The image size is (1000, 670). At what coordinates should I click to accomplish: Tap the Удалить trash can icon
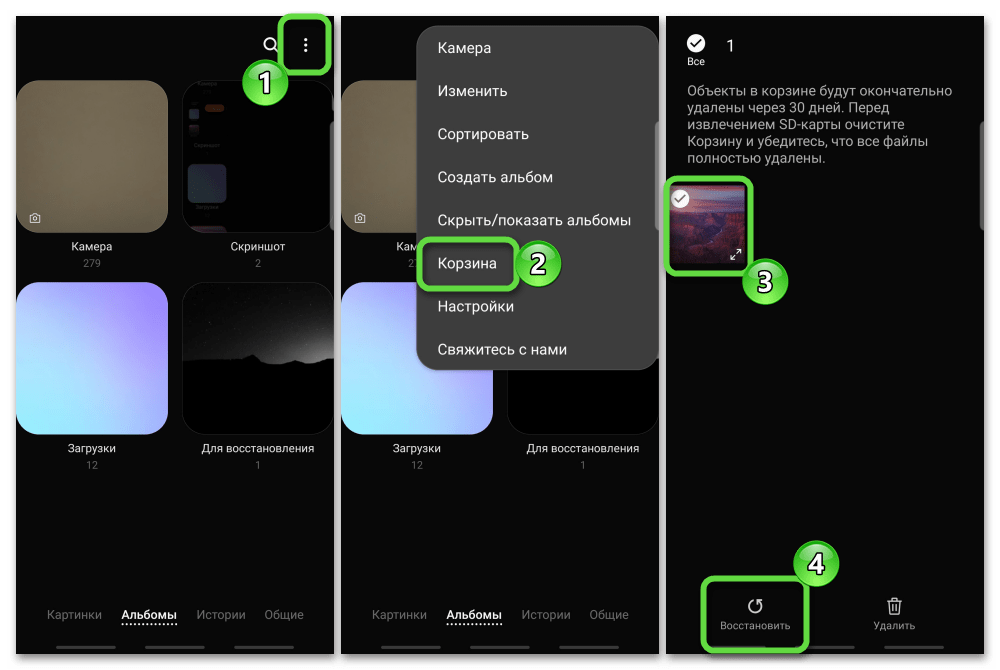coord(894,606)
